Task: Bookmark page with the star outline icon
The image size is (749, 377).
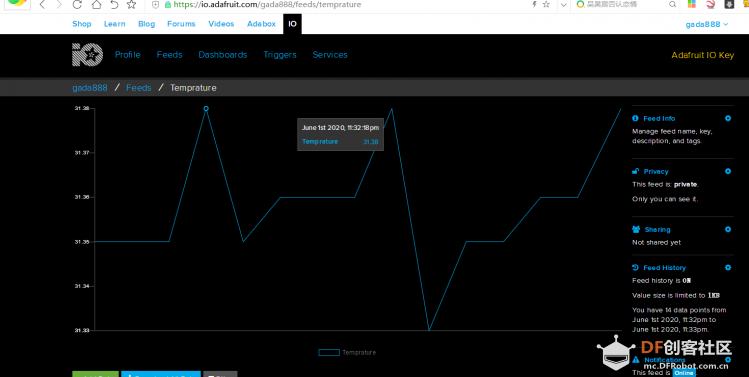Action: pos(131,5)
